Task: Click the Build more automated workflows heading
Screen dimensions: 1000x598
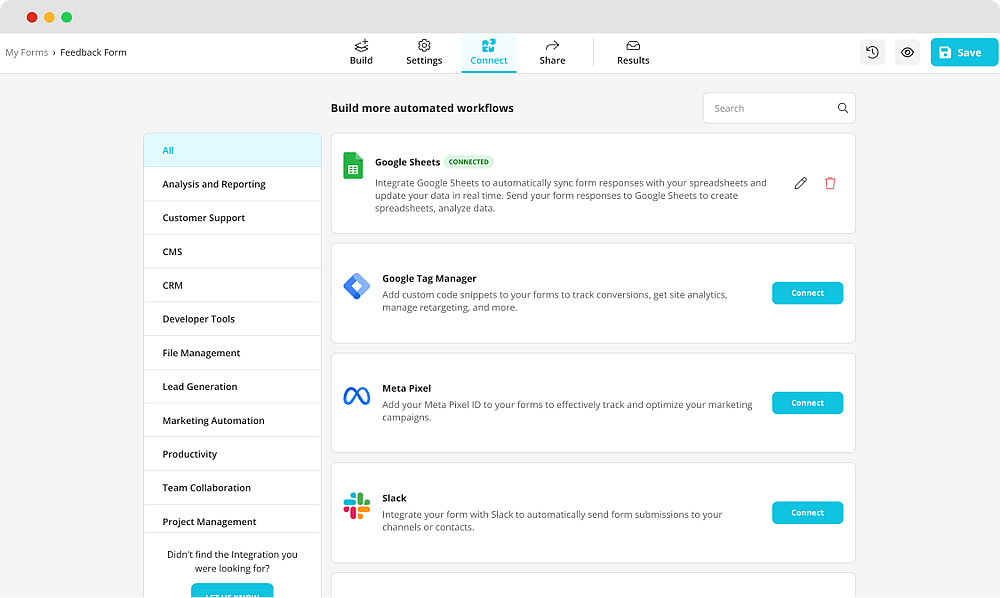Action: coord(422,108)
